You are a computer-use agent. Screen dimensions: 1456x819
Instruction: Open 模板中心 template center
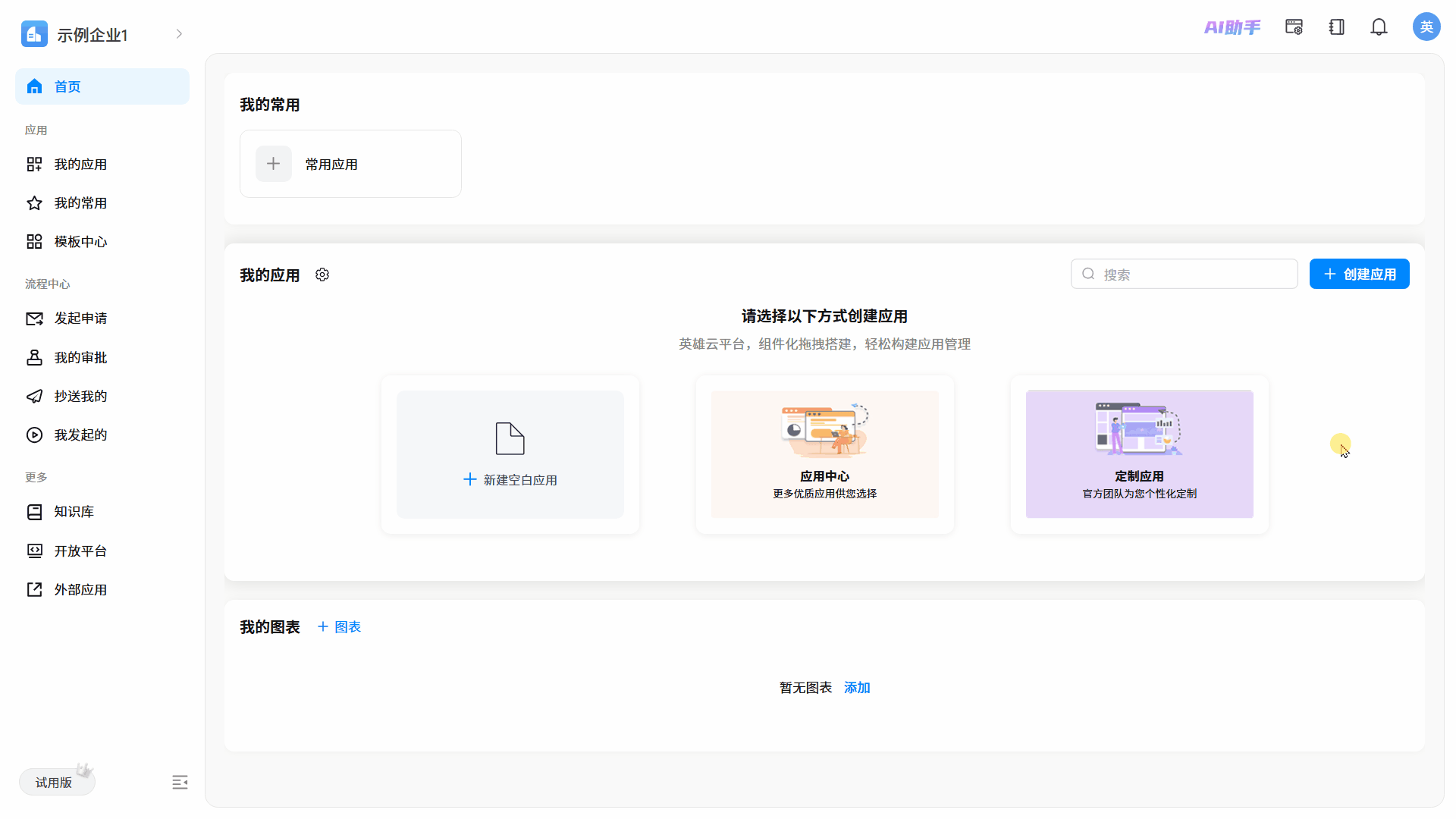[102, 242]
